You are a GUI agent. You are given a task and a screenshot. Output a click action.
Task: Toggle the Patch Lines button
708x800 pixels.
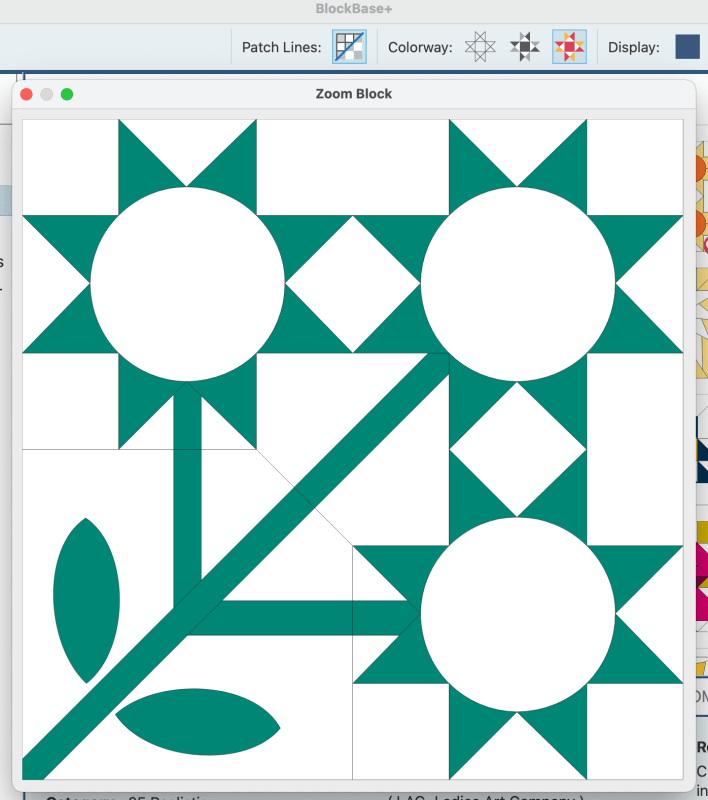tap(349, 47)
